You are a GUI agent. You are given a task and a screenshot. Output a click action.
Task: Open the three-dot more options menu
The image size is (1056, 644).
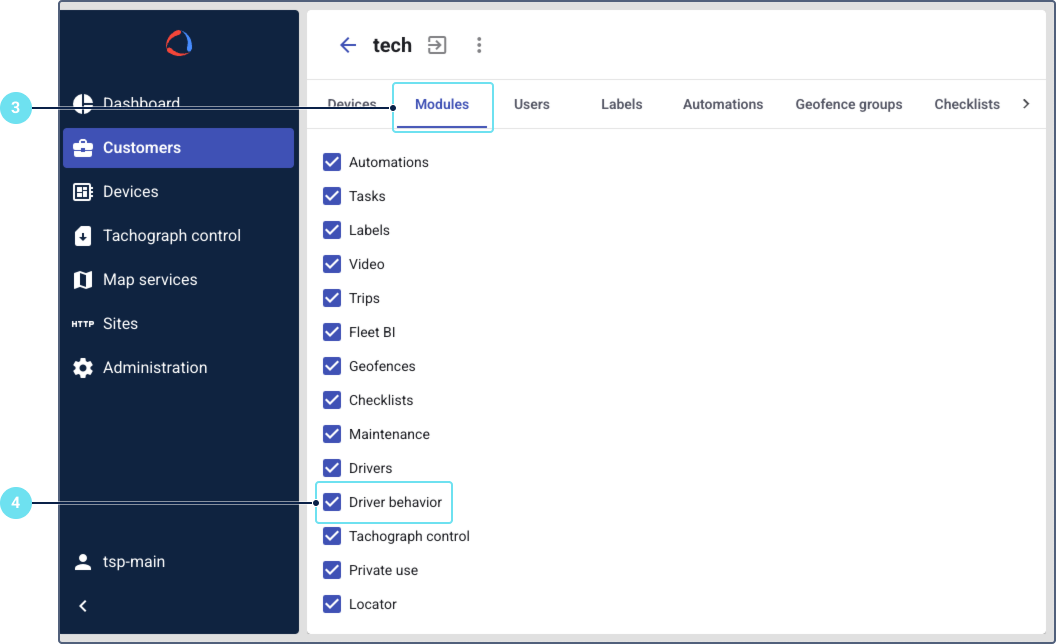(x=479, y=45)
